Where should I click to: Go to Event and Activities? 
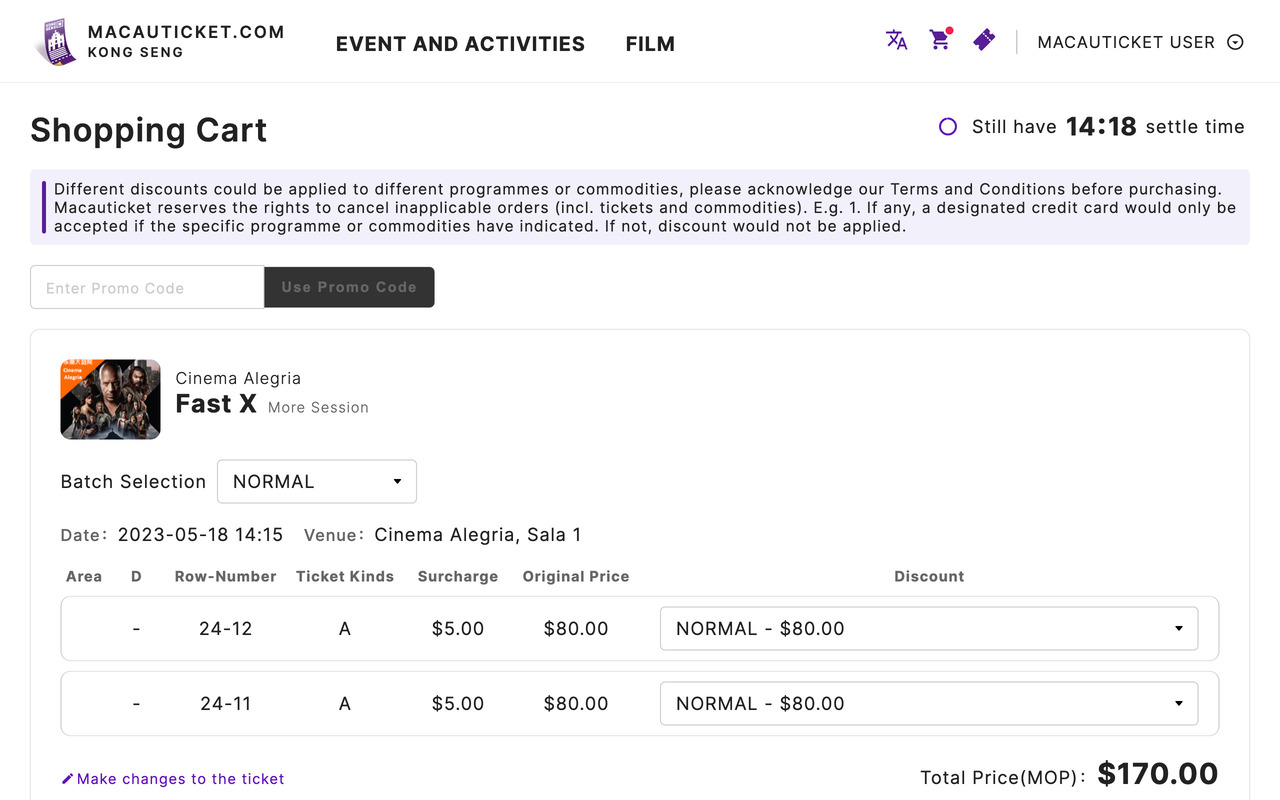(460, 44)
